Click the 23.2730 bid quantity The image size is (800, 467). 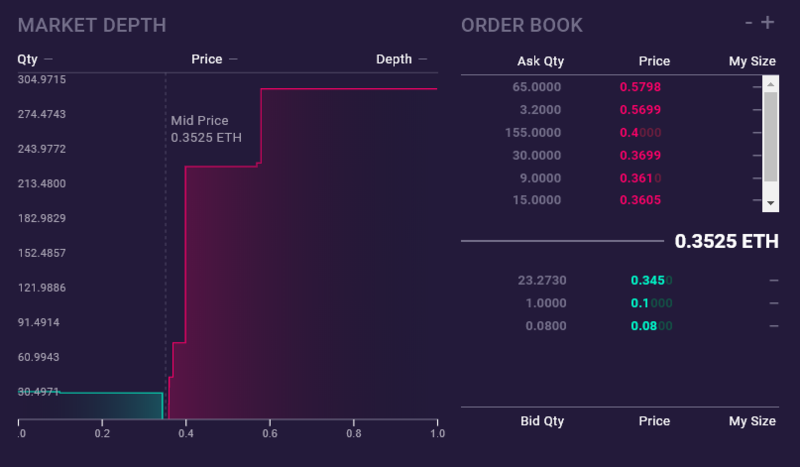542,280
